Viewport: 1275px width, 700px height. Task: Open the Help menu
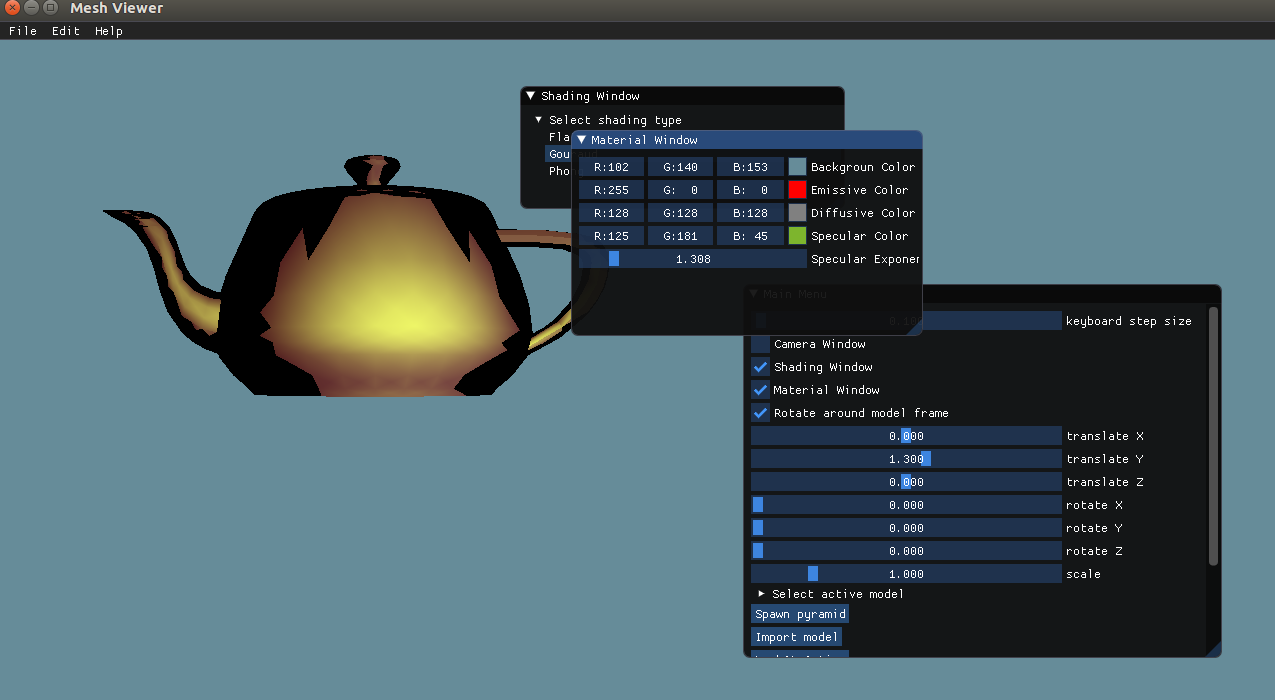[109, 31]
